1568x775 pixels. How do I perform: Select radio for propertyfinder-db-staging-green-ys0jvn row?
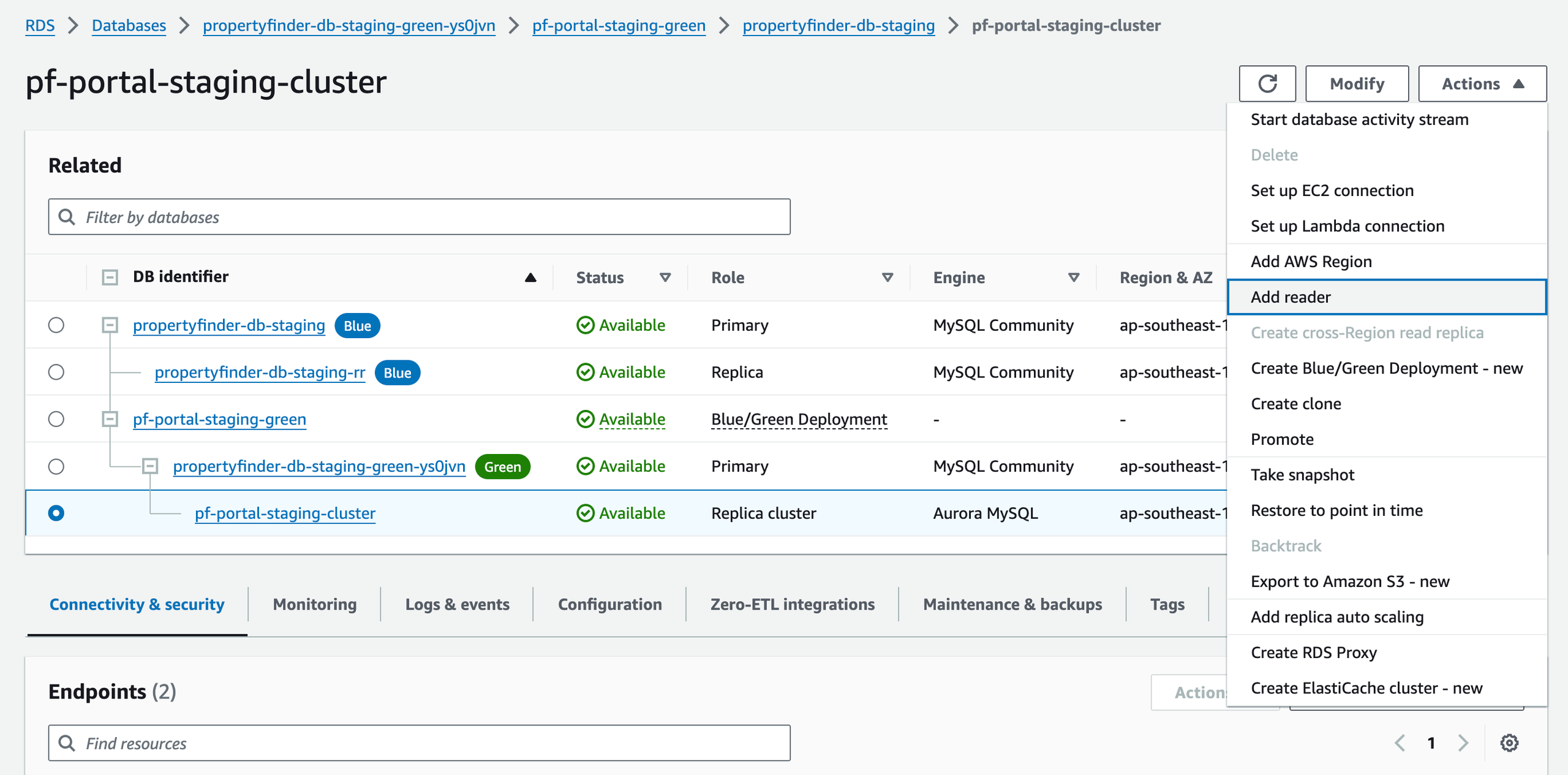tap(56, 466)
